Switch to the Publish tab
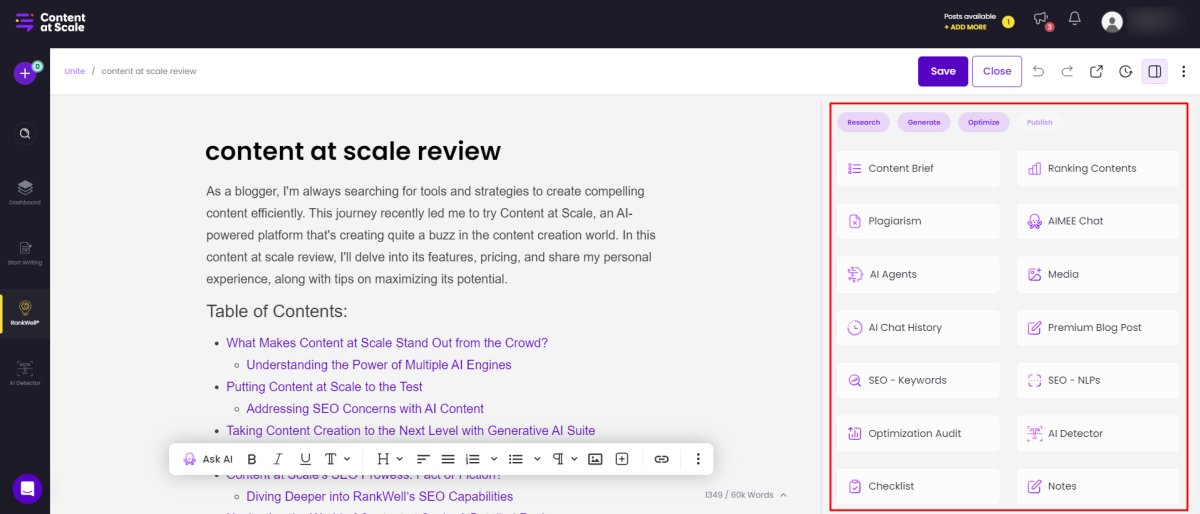Image resolution: width=1200 pixels, height=514 pixels. pyautogui.click(x=1040, y=122)
